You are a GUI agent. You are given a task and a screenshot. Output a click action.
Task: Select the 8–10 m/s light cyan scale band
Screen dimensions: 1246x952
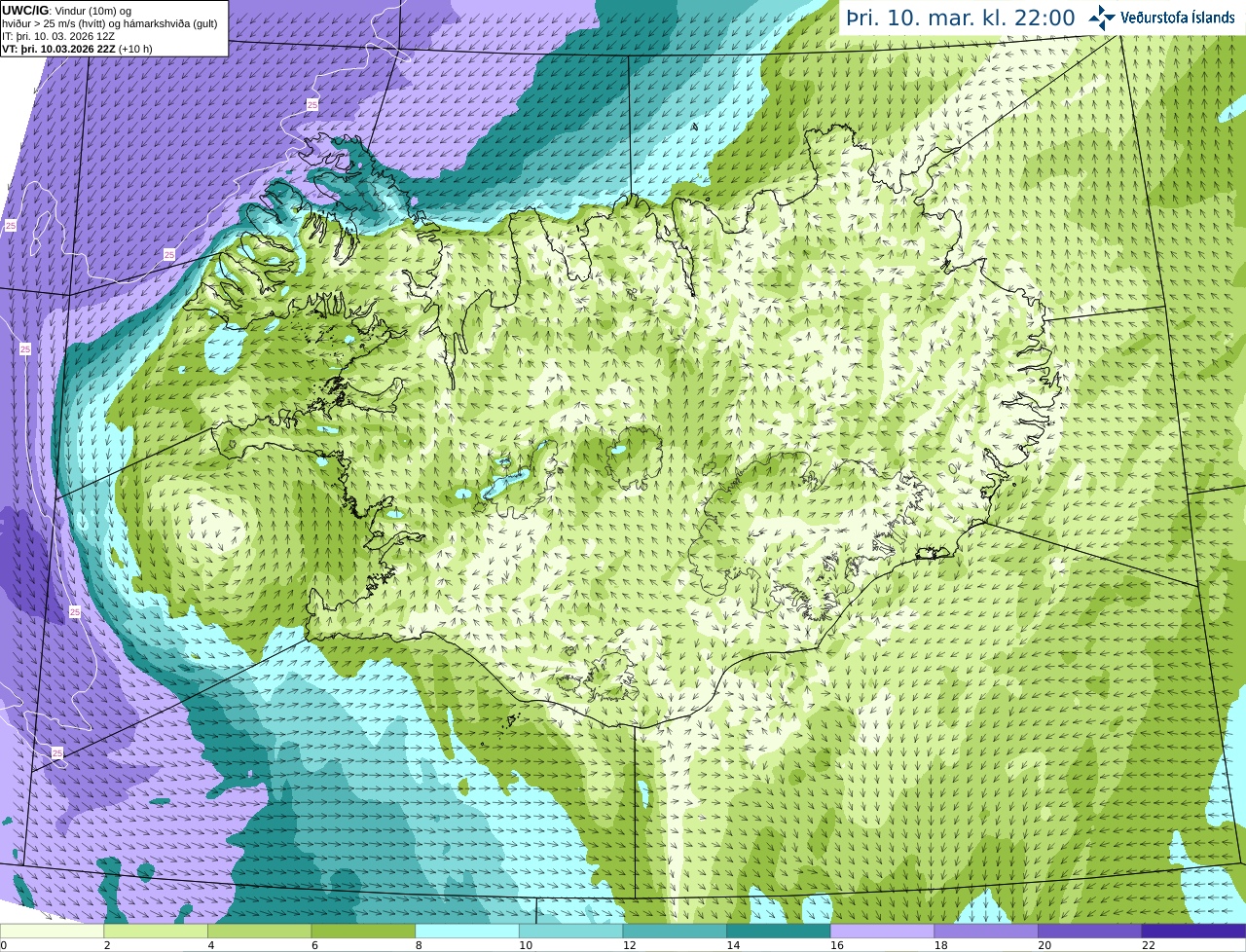467,932
